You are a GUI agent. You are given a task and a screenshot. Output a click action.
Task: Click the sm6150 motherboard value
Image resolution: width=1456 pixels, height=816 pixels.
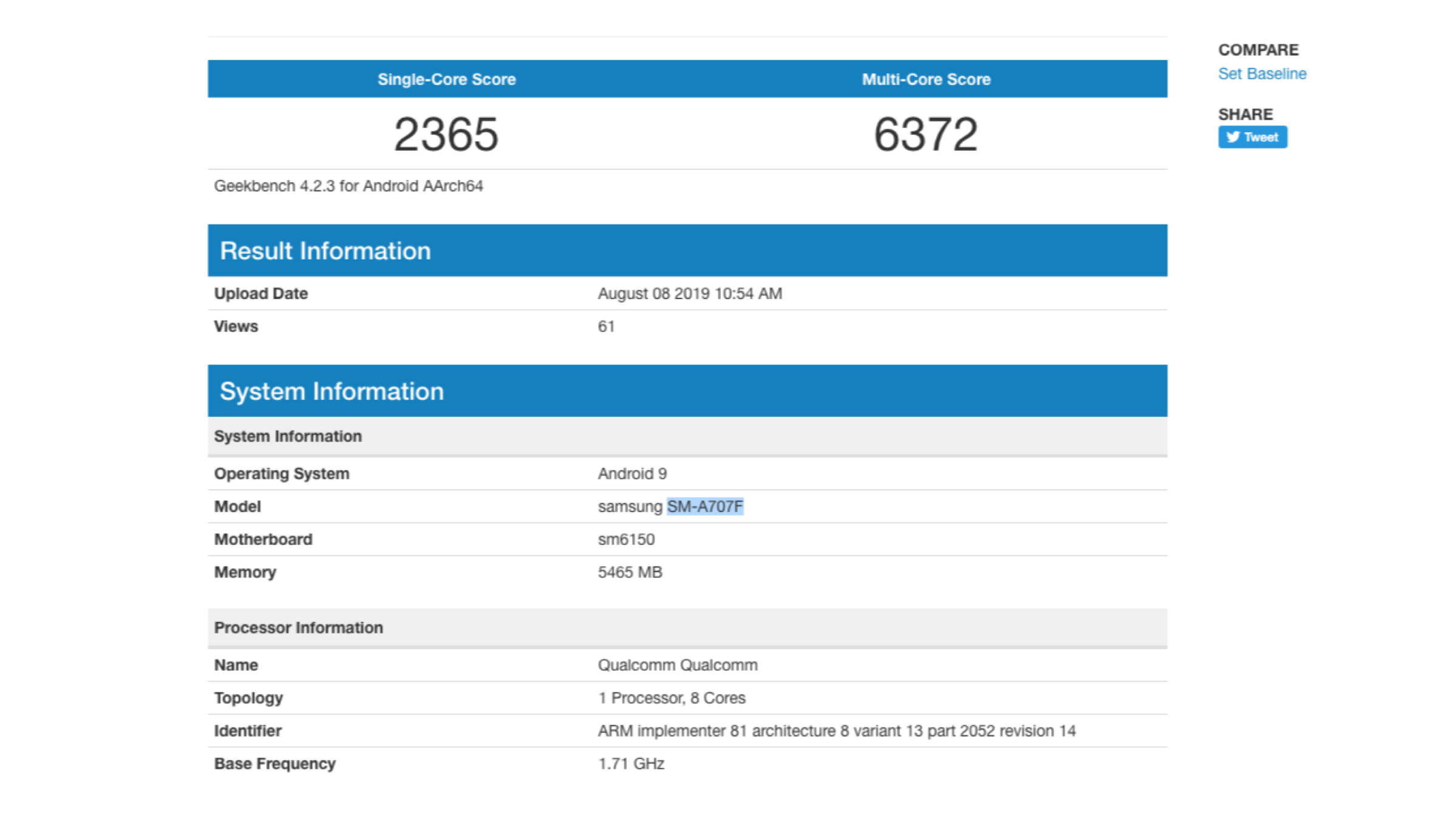pyautogui.click(x=626, y=539)
